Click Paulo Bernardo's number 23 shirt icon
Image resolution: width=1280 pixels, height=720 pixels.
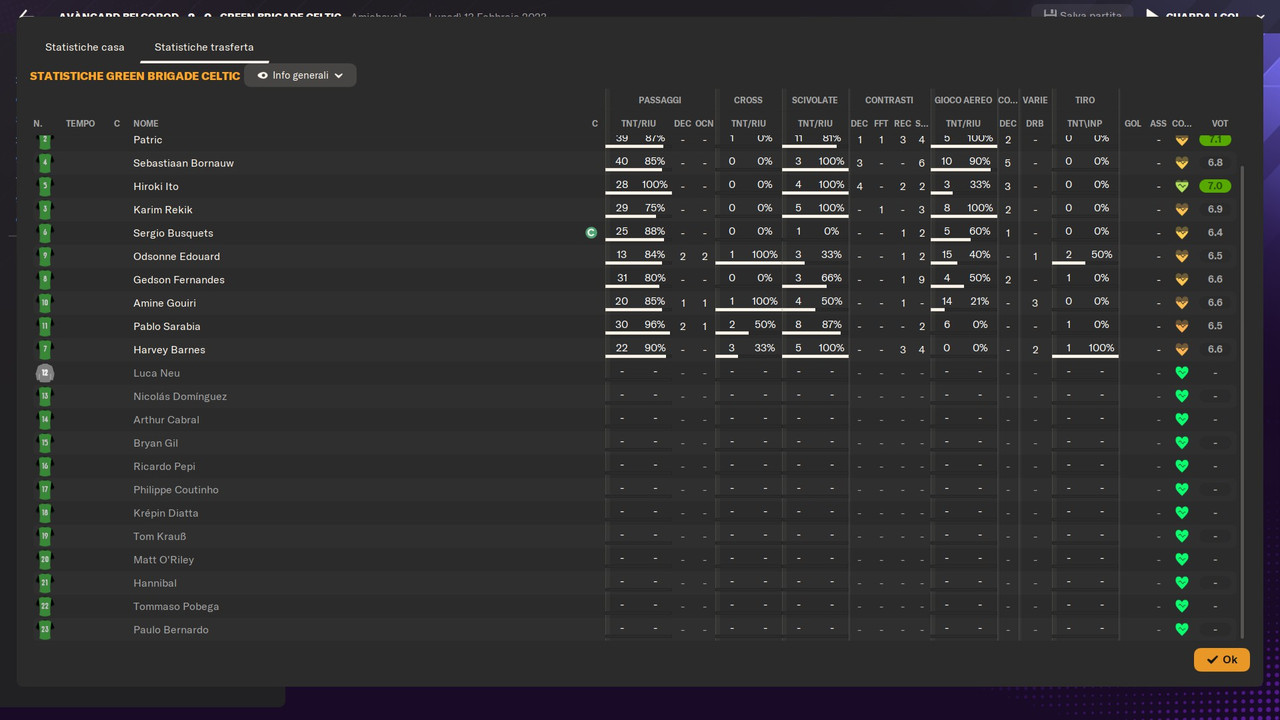point(44,630)
